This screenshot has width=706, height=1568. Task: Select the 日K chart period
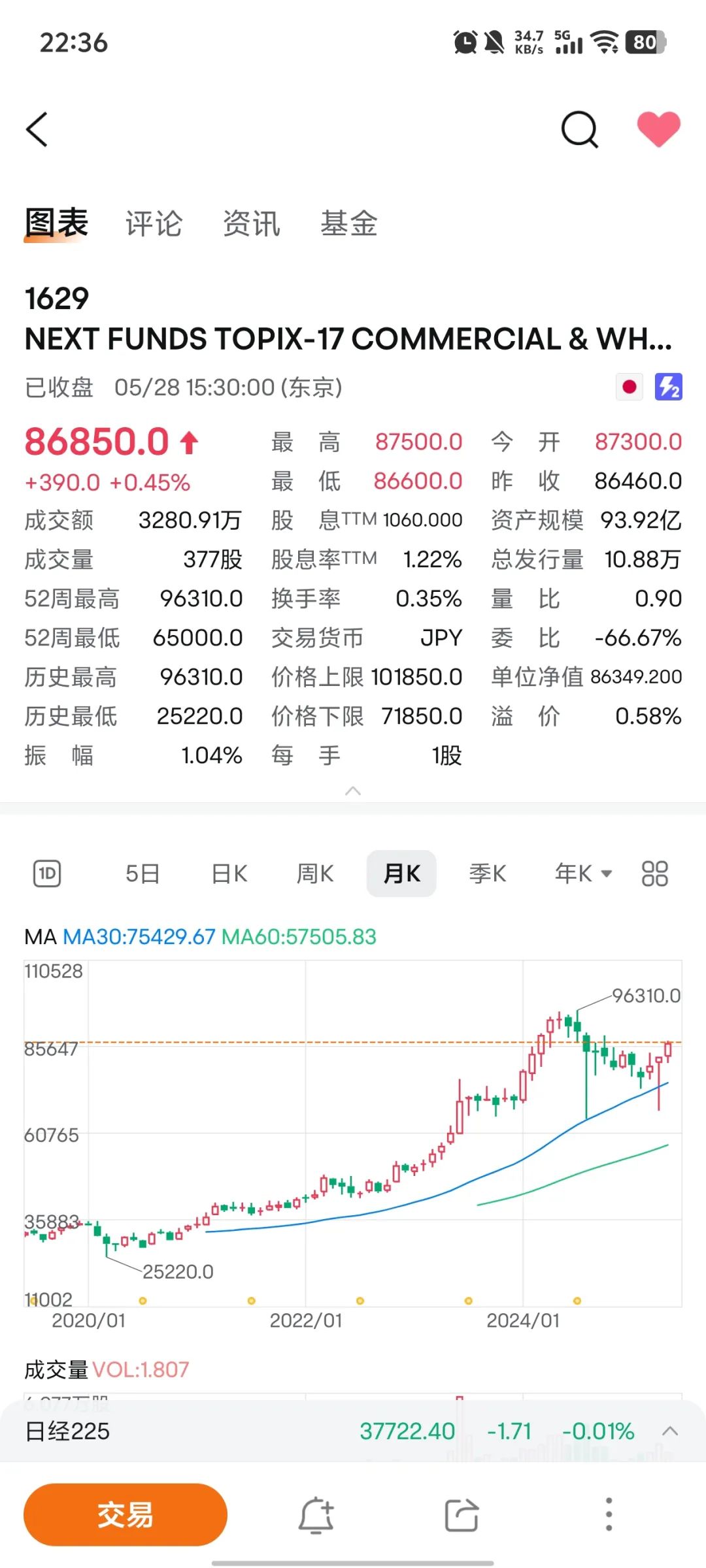pyautogui.click(x=229, y=874)
